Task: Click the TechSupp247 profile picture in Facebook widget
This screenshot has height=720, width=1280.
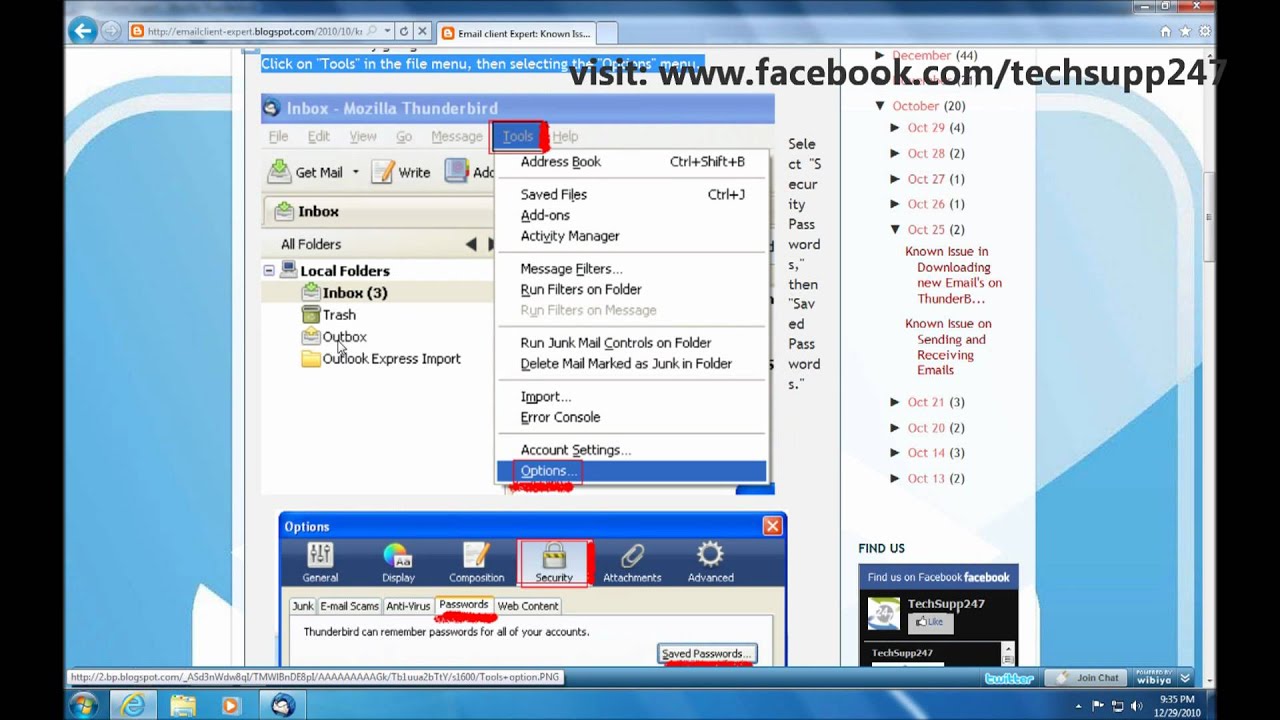Action: 883,614
